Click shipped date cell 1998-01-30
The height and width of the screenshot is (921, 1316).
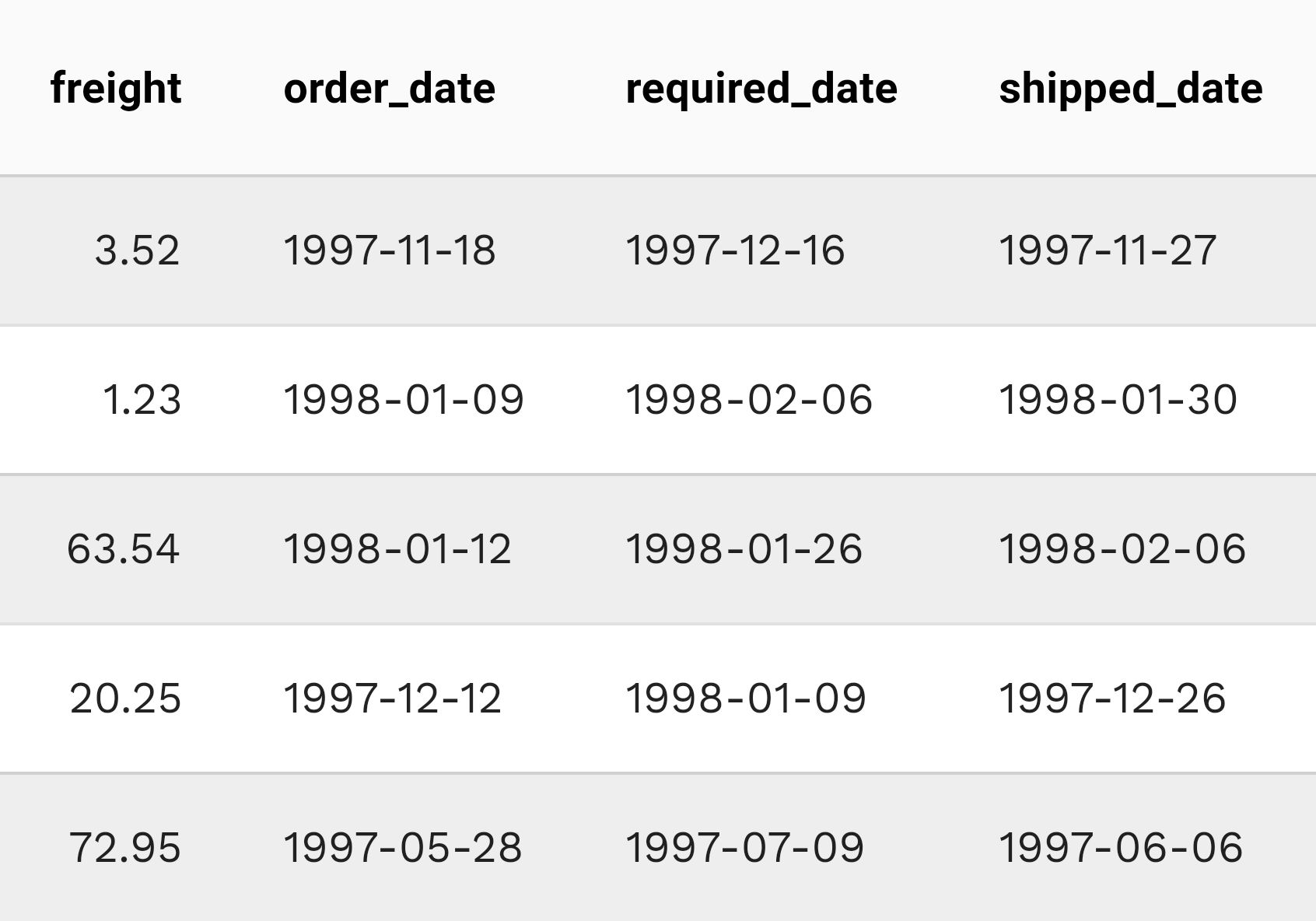point(1117,400)
